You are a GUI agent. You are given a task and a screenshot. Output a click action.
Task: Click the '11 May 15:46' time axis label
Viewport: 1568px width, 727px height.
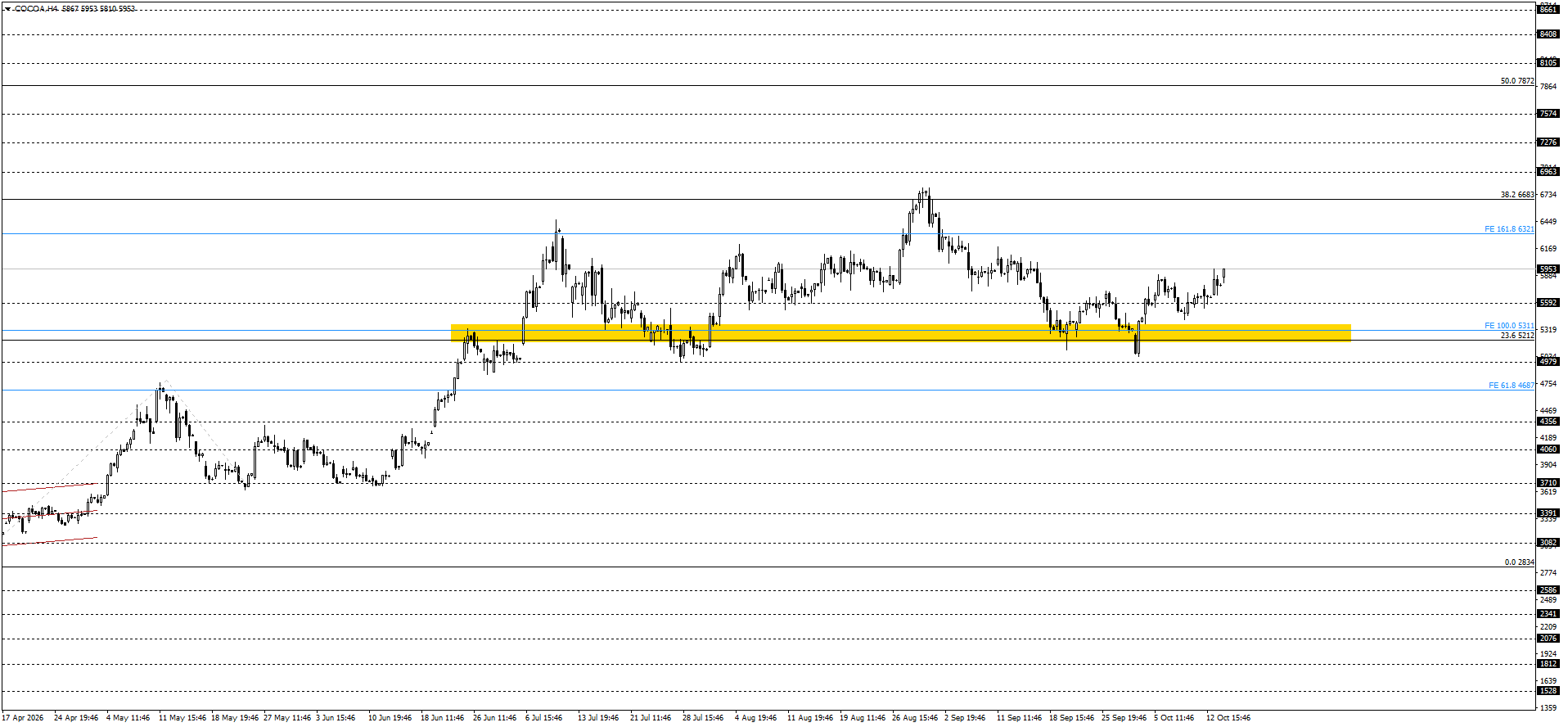(182, 718)
